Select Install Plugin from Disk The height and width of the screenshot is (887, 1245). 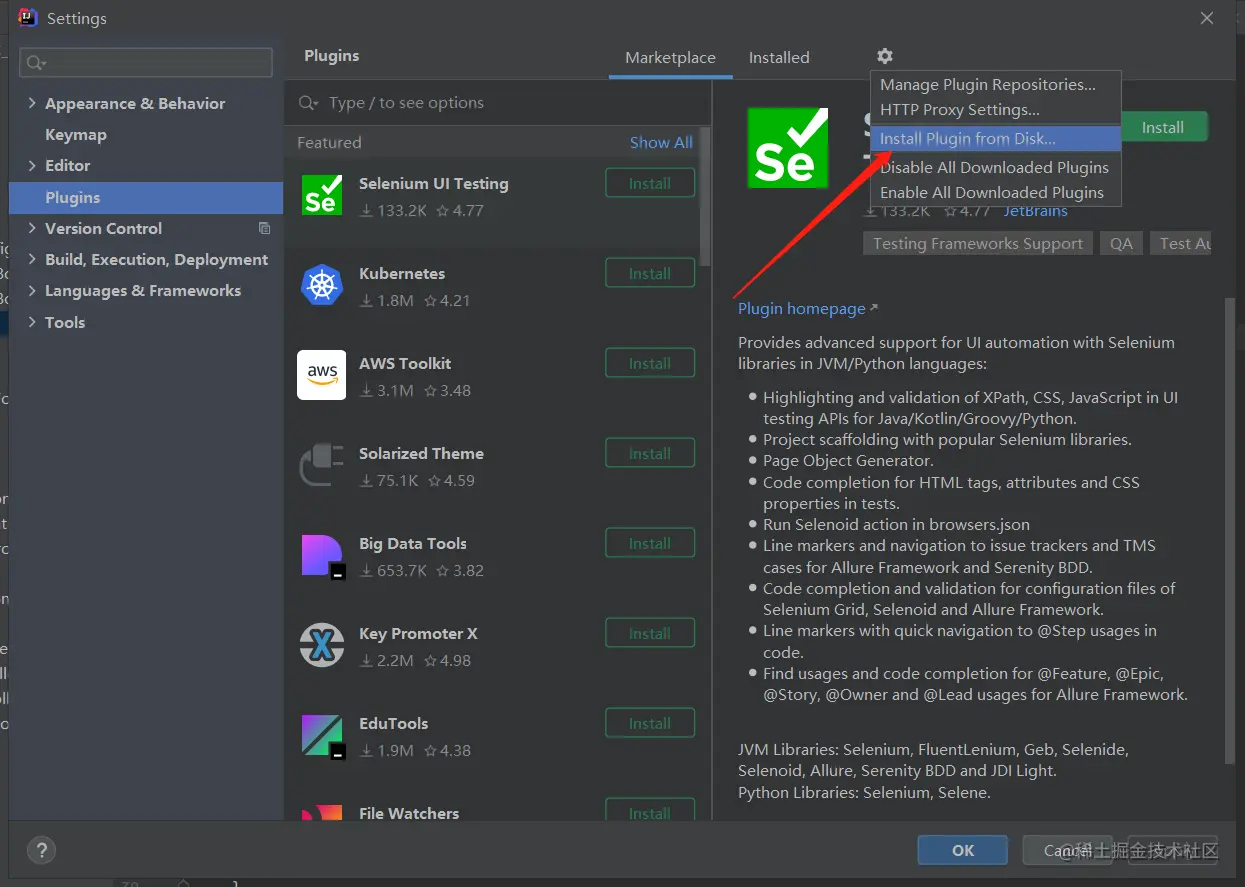995,138
